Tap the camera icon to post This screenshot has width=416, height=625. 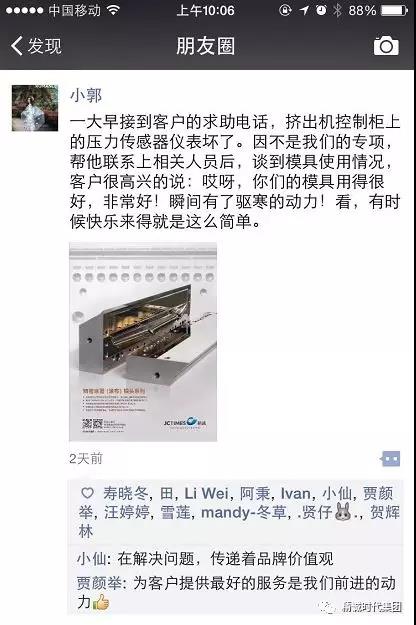386,46
